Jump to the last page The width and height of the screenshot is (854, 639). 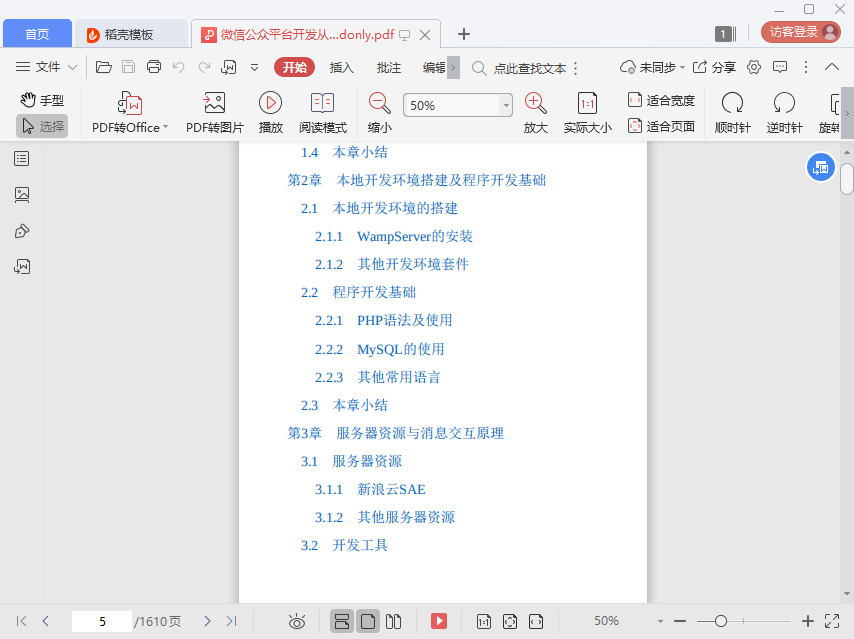tap(231, 621)
